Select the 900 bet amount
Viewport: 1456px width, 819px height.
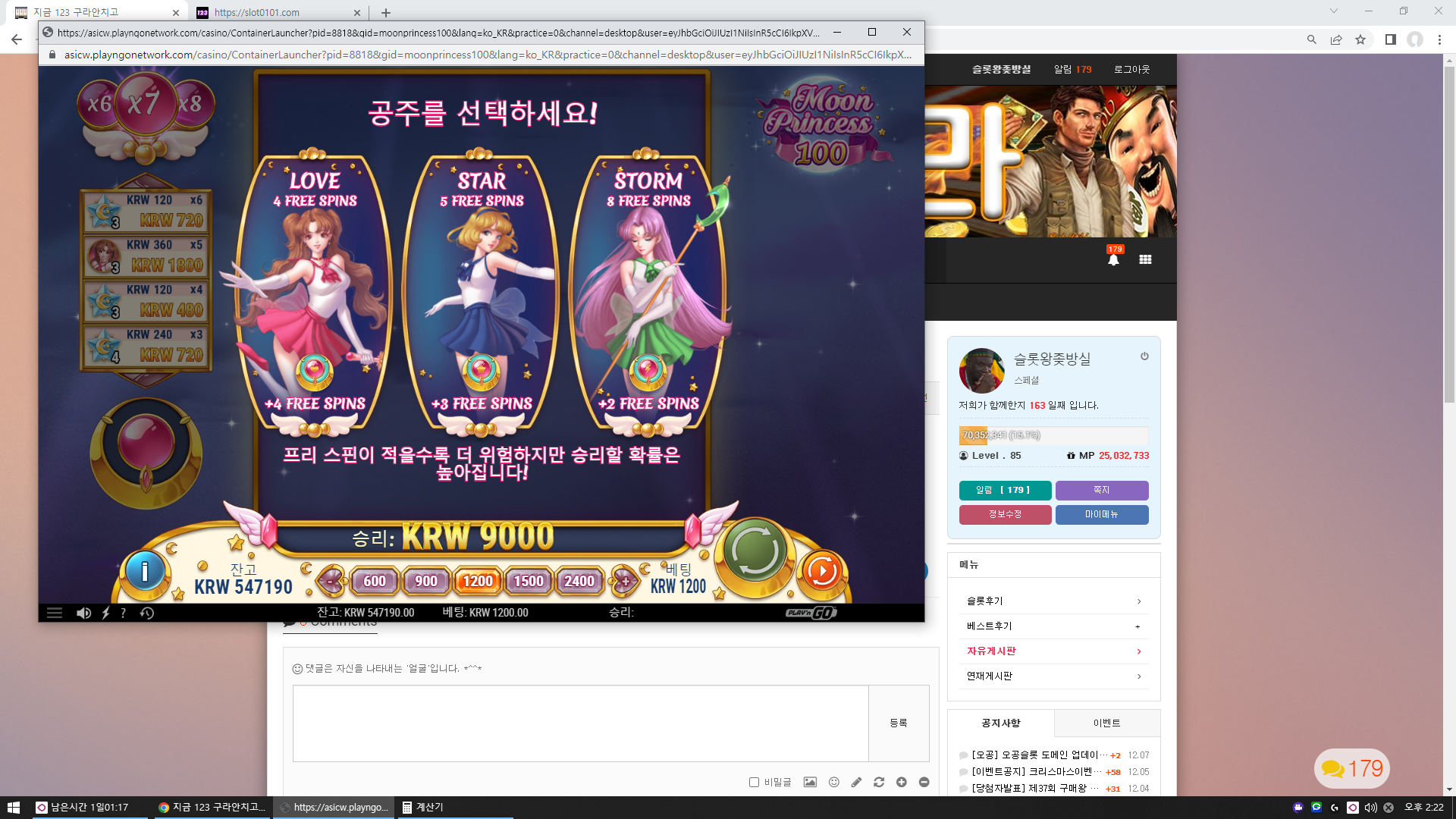tap(426, 581)
